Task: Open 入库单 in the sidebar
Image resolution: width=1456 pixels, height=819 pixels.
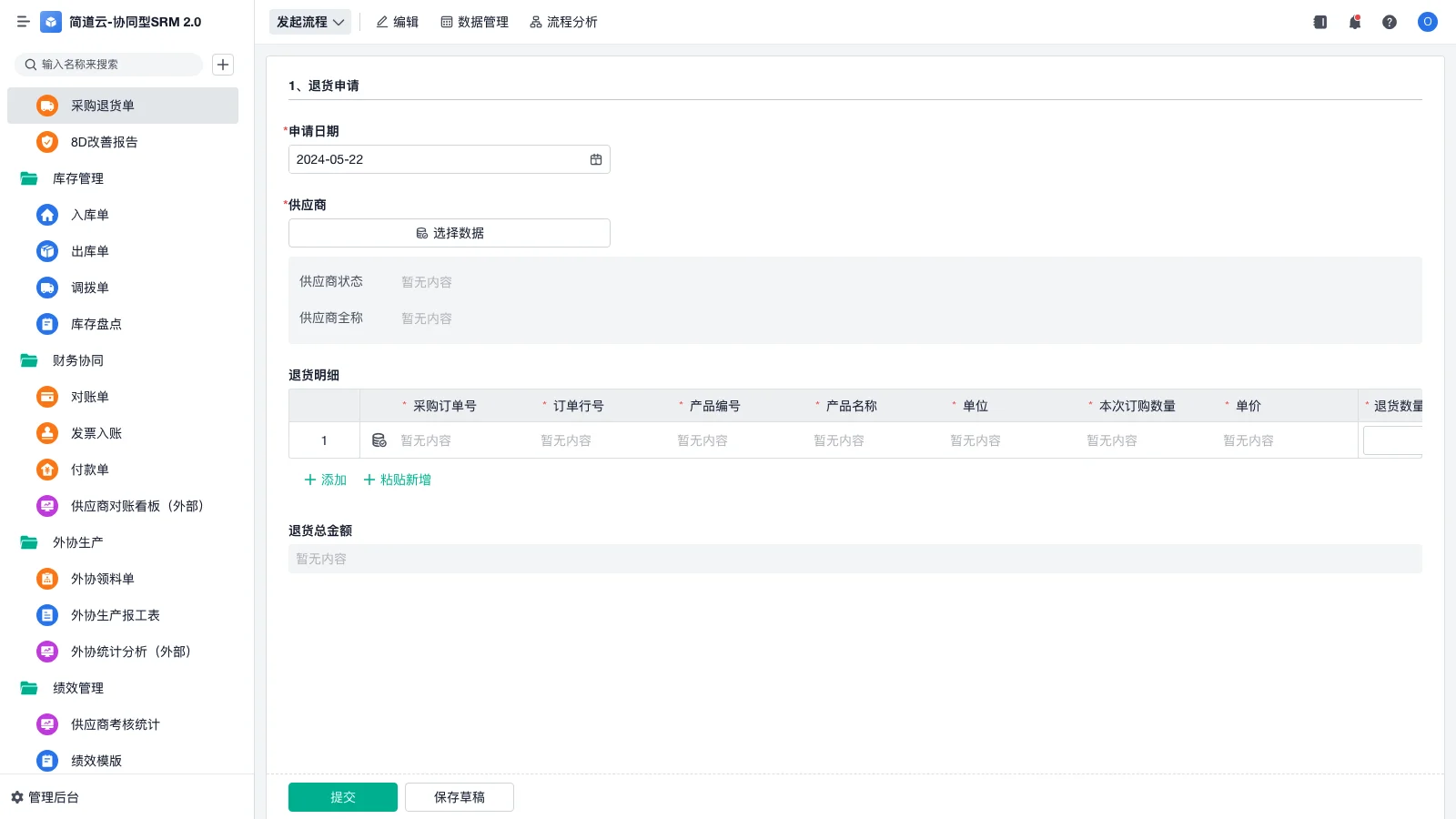Action: [123, 215]
